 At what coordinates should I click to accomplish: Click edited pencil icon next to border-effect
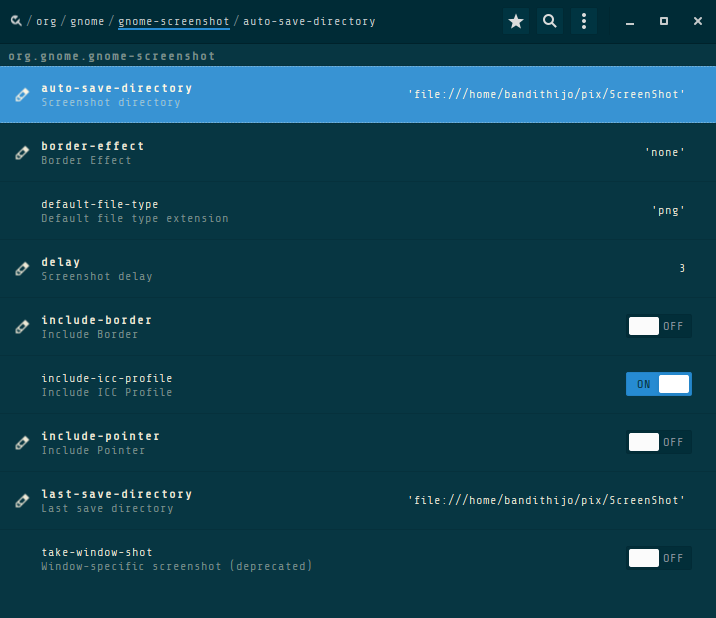coord(22,153)
